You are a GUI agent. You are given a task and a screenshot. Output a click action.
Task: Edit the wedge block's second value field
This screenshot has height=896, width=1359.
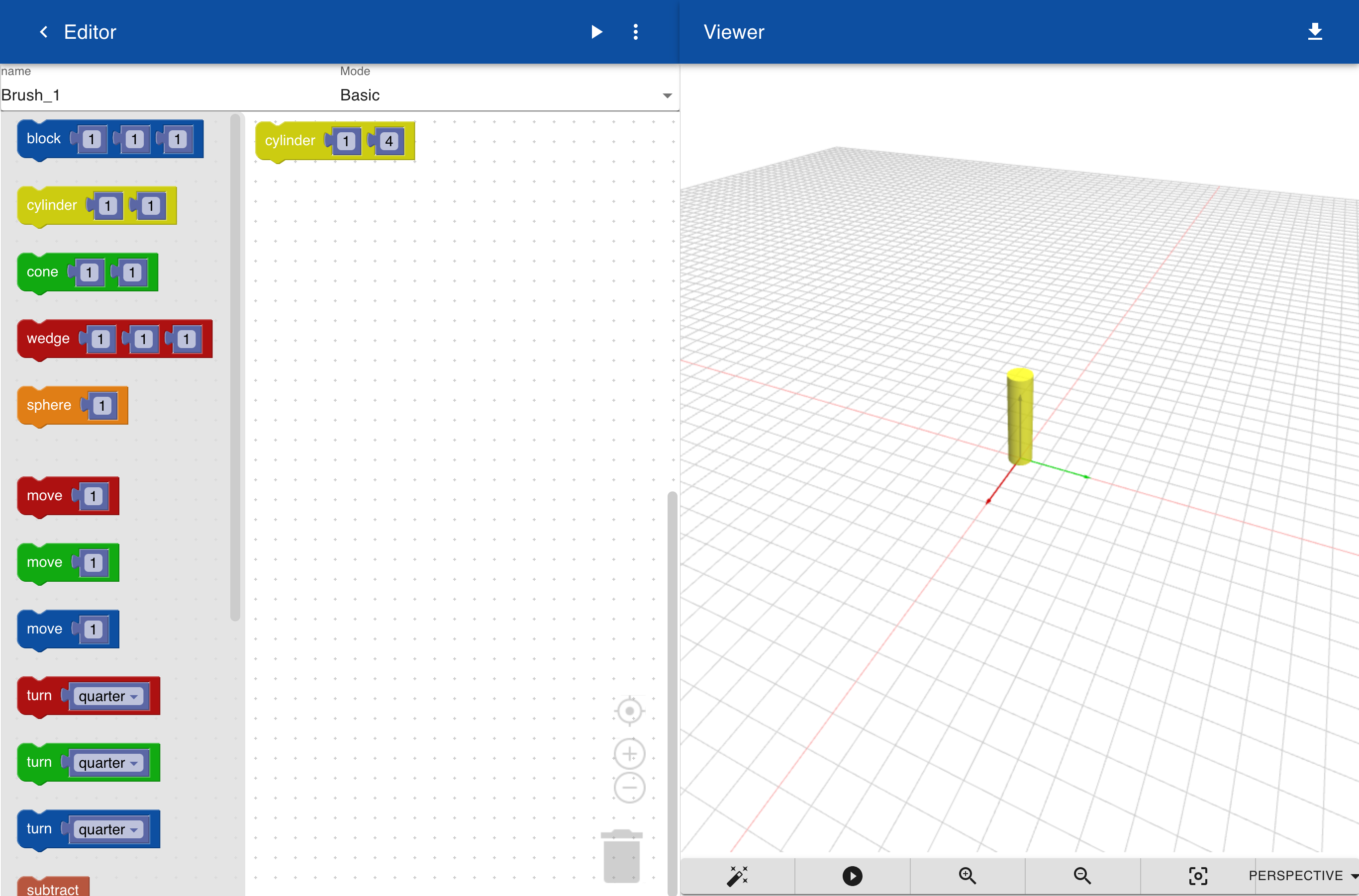point(143,340)
